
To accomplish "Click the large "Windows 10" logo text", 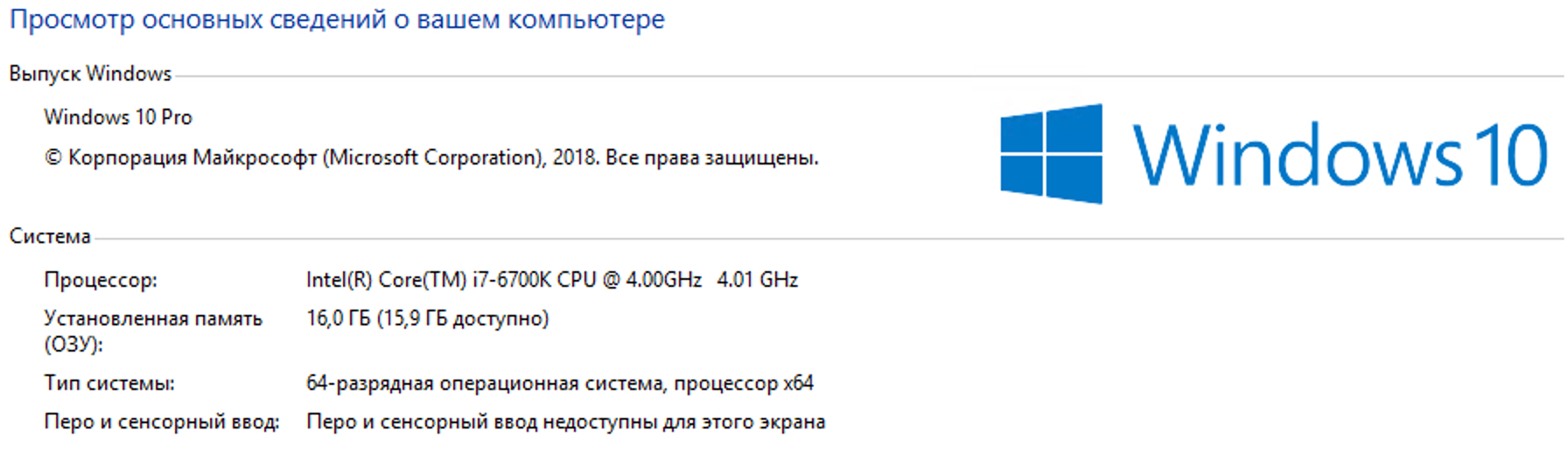I will (x=1340, y=155).
